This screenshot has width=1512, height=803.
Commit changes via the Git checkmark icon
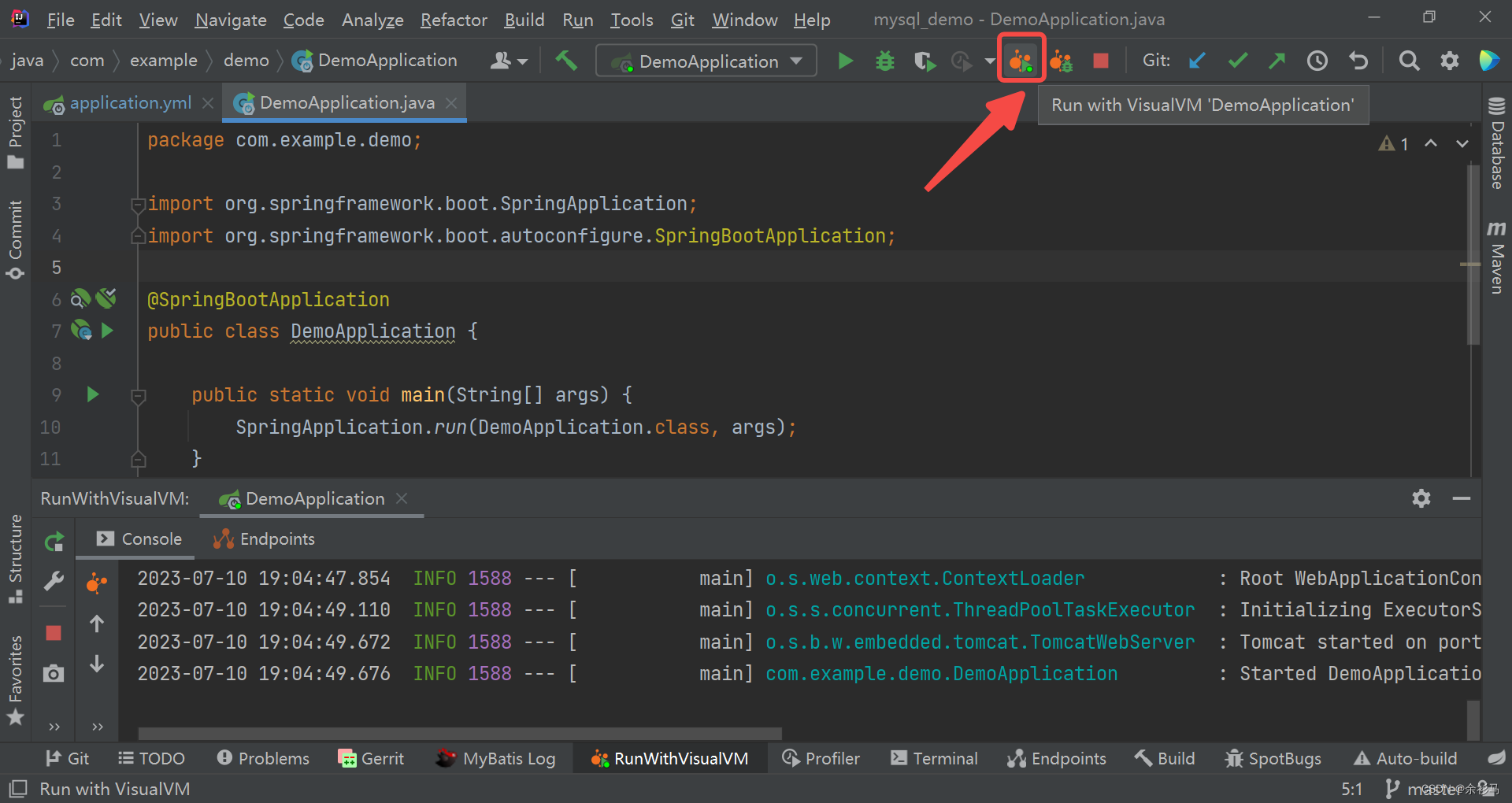pos(1237,60)
